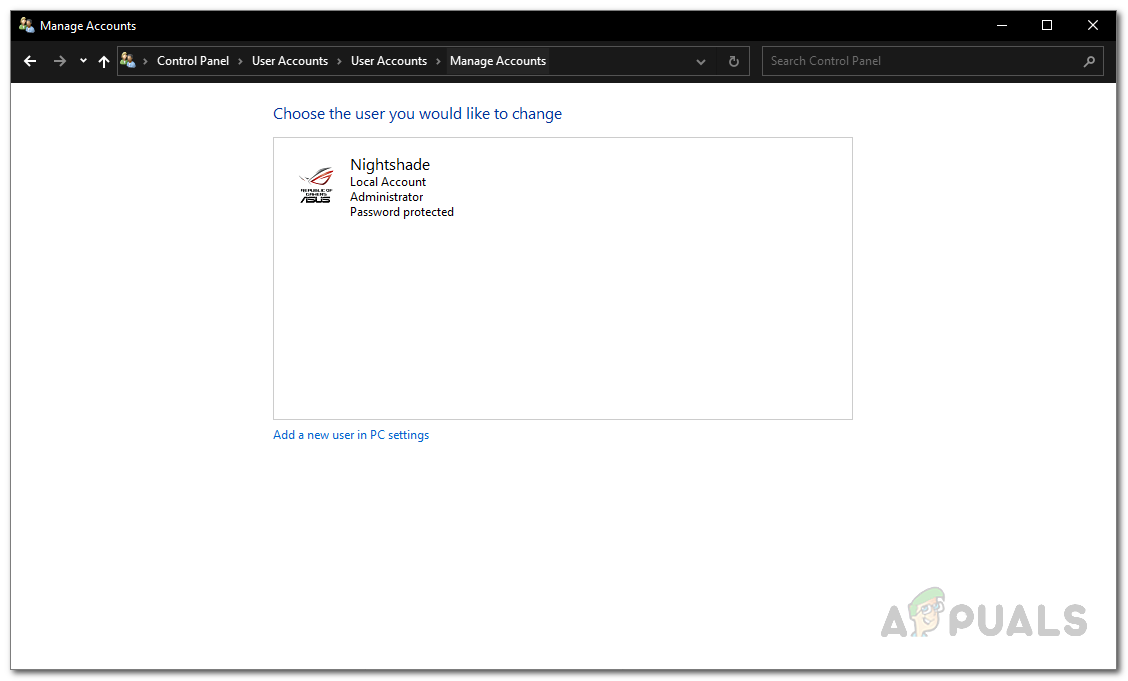Expand chevron right after Control Panel breadcrumb
This screenshot has width=1128, height=681.
click(x=241, y=61)
